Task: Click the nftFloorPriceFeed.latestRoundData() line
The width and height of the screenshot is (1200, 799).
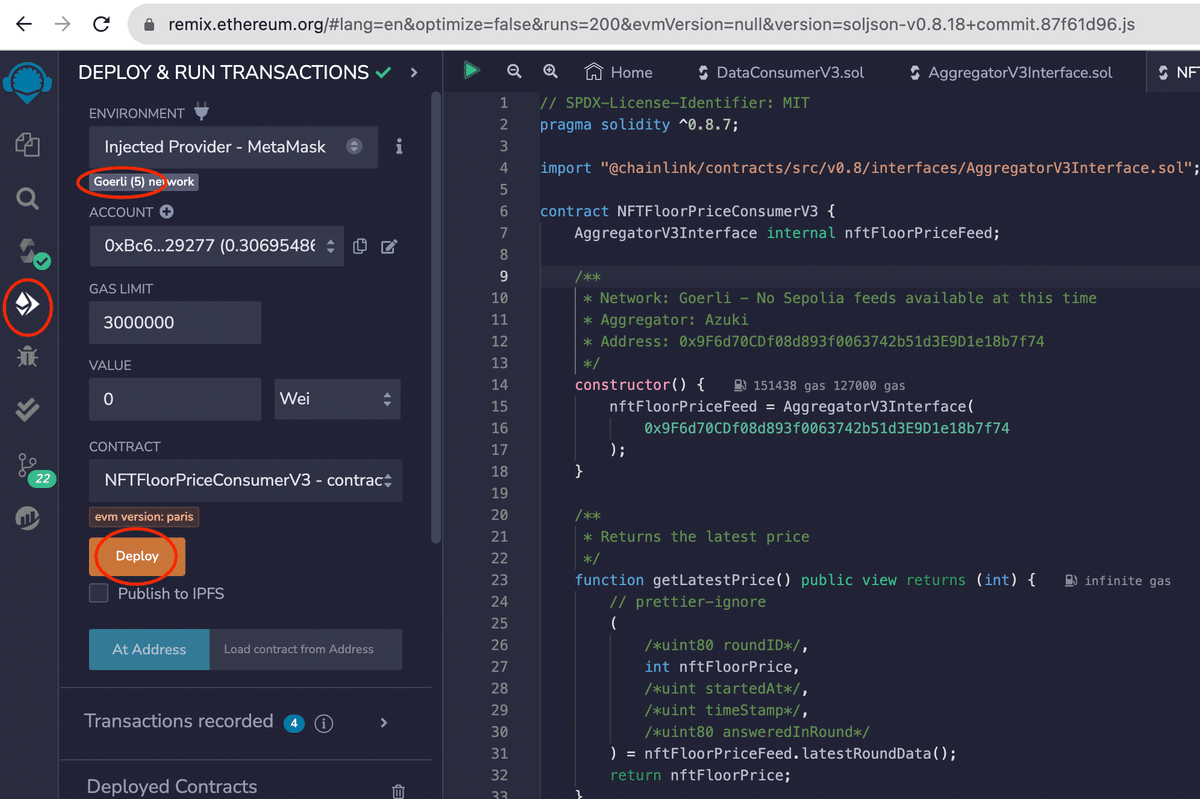Action: click(783, 753)
